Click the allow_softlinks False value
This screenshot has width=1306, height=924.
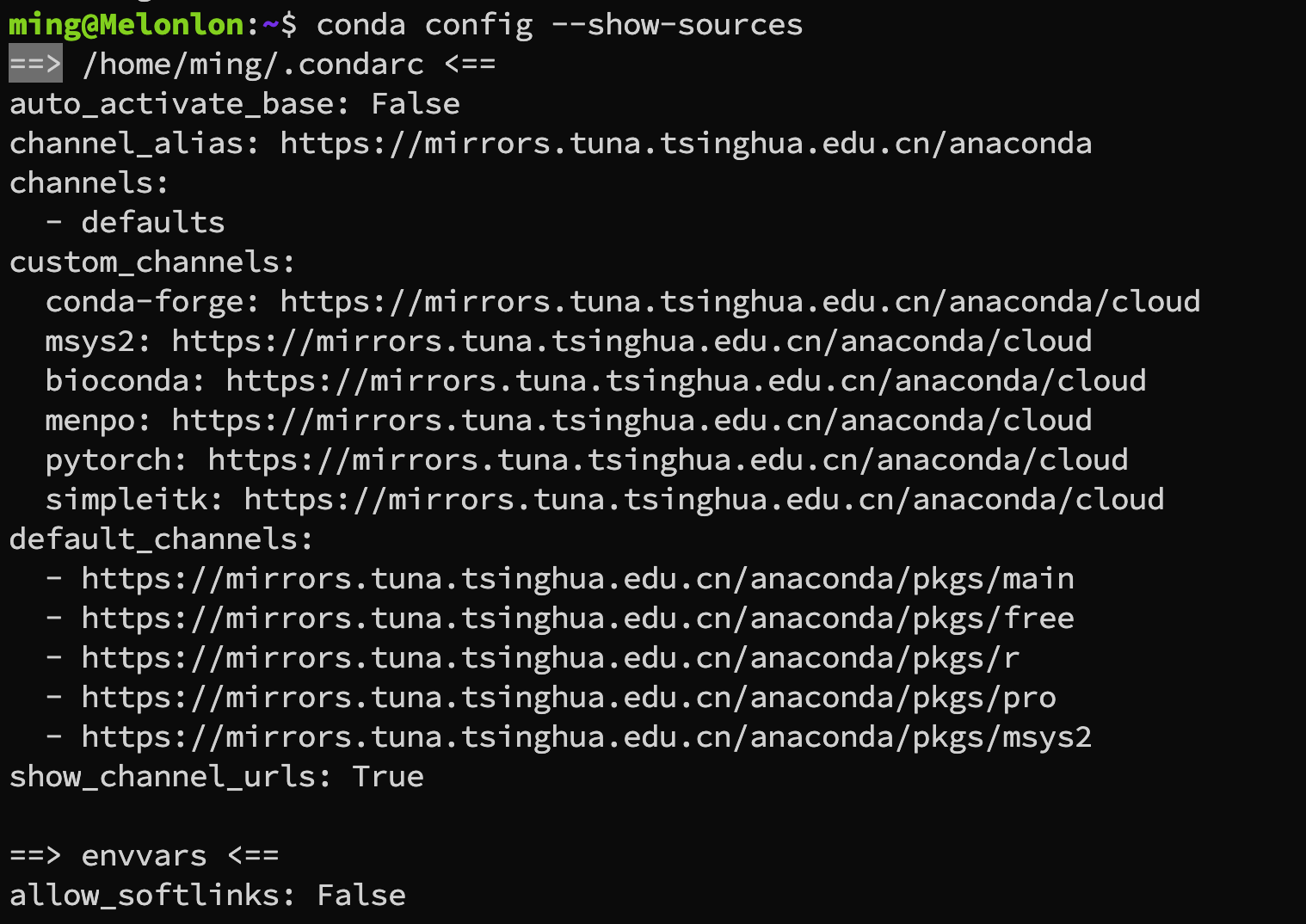pos(361,895)
